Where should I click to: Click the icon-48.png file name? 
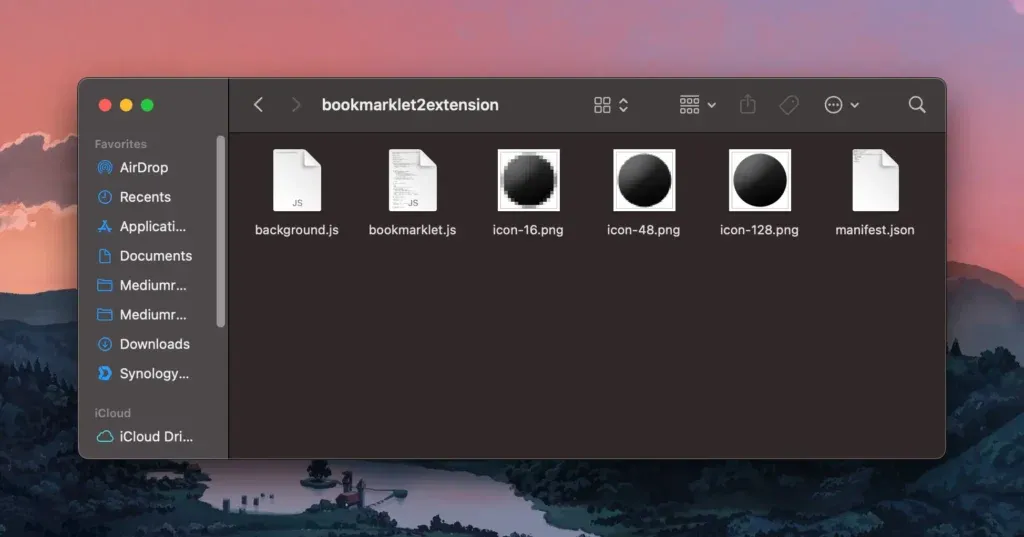643,230
